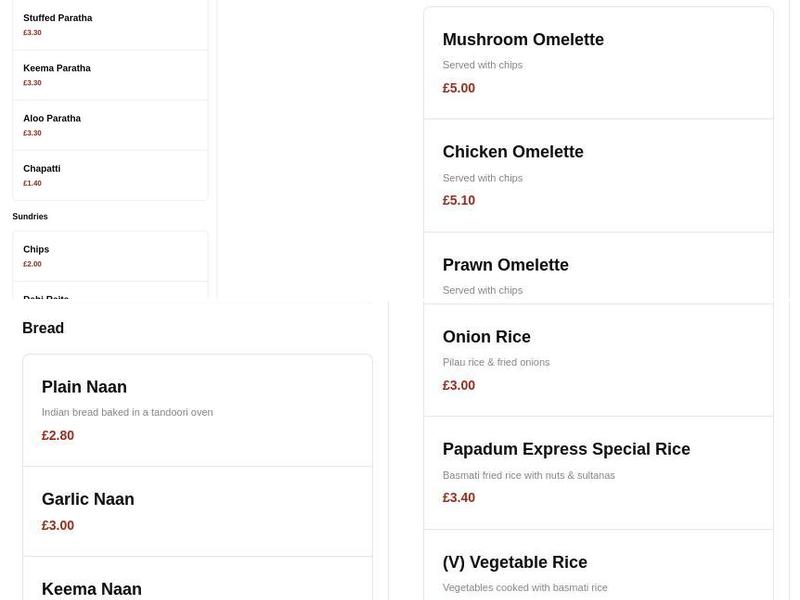Choose the (V) Vegetable Rice dish
Image resolution: width=800 pixels, height=600 pixels.
(514, 561)
